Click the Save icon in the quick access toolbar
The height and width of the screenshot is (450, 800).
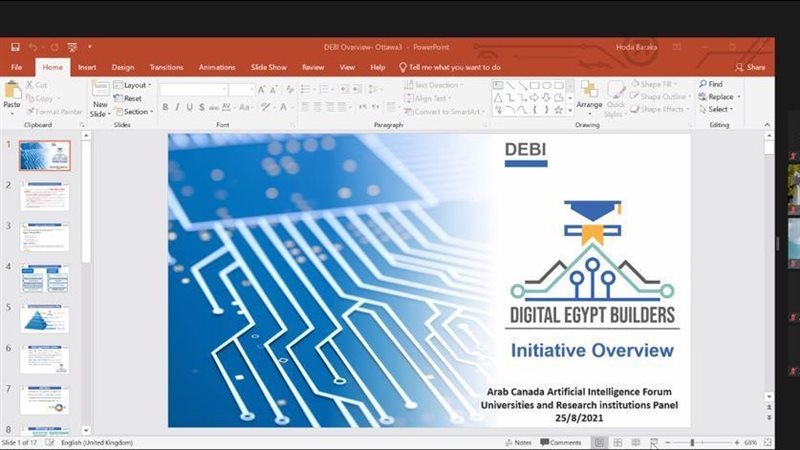(15, 47)
